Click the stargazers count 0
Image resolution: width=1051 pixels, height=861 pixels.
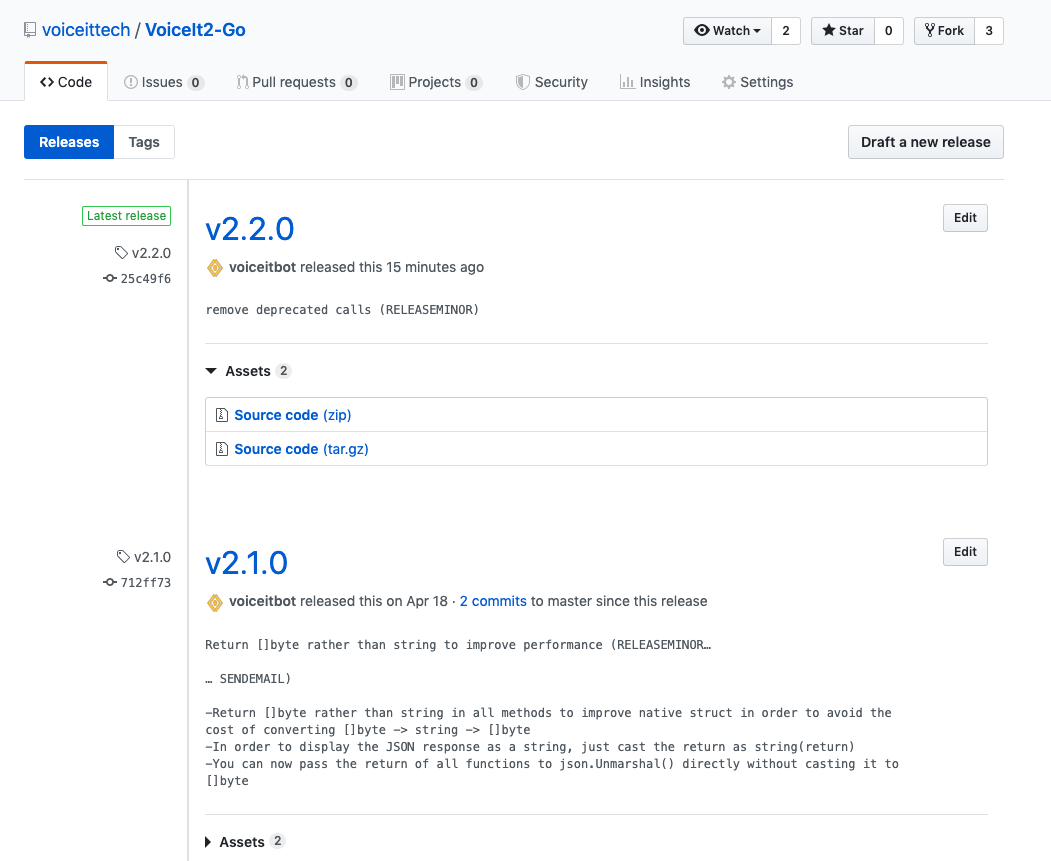(889, 31)
